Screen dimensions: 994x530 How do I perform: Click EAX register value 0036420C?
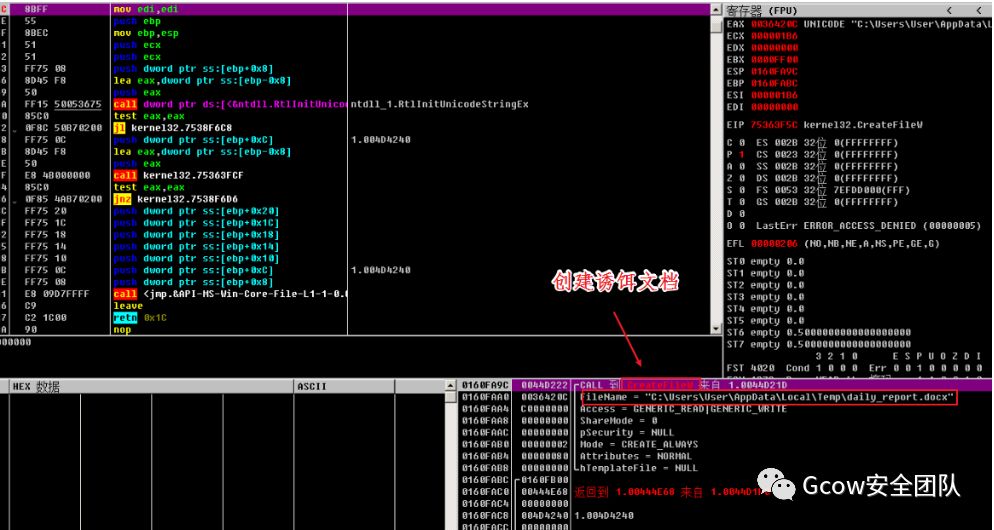click(775, 24)
